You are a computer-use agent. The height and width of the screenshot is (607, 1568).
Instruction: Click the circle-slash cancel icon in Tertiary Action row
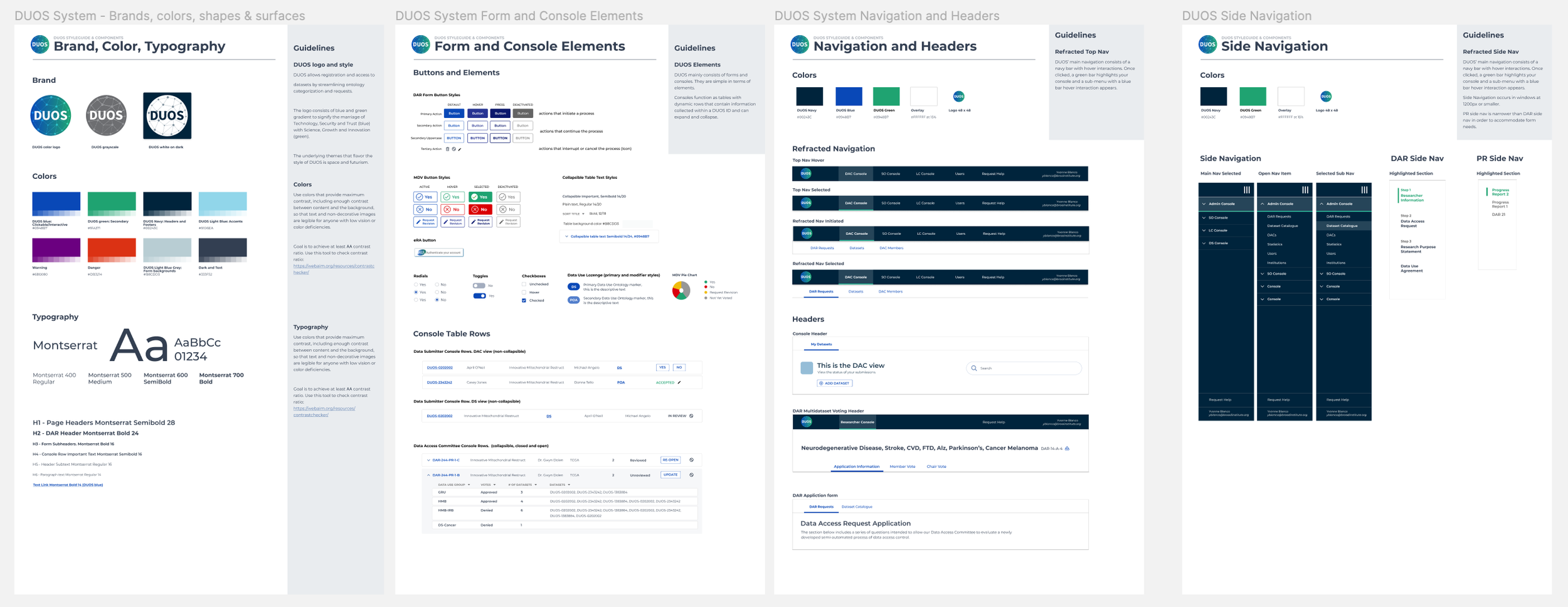tap(453, 149)
